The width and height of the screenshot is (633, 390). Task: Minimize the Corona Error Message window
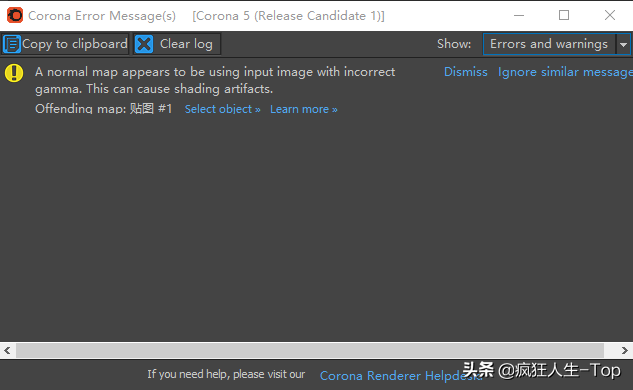(519, 15)
